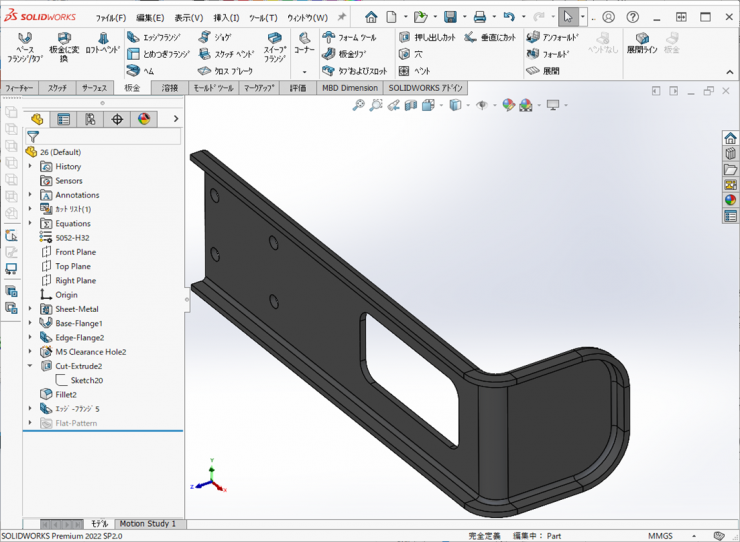Click the Zoom to Fit icon

pyautogui.click(x=359, y=105)
